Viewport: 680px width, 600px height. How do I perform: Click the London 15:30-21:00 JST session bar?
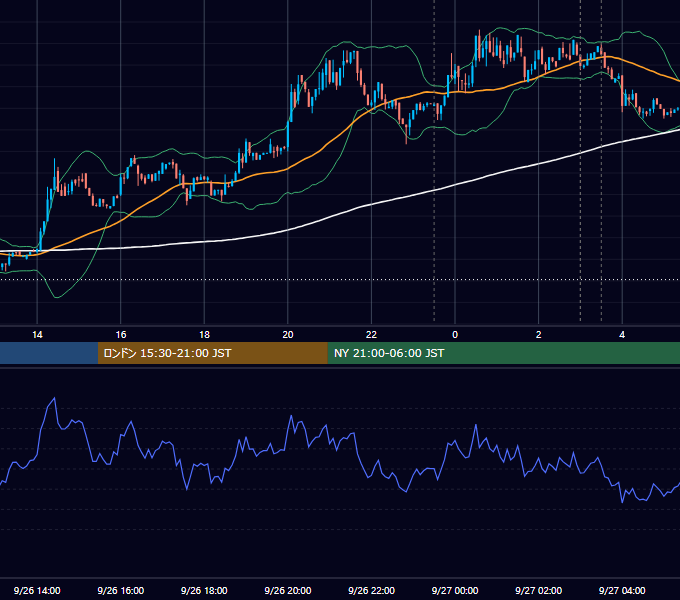tap(212, 353)
